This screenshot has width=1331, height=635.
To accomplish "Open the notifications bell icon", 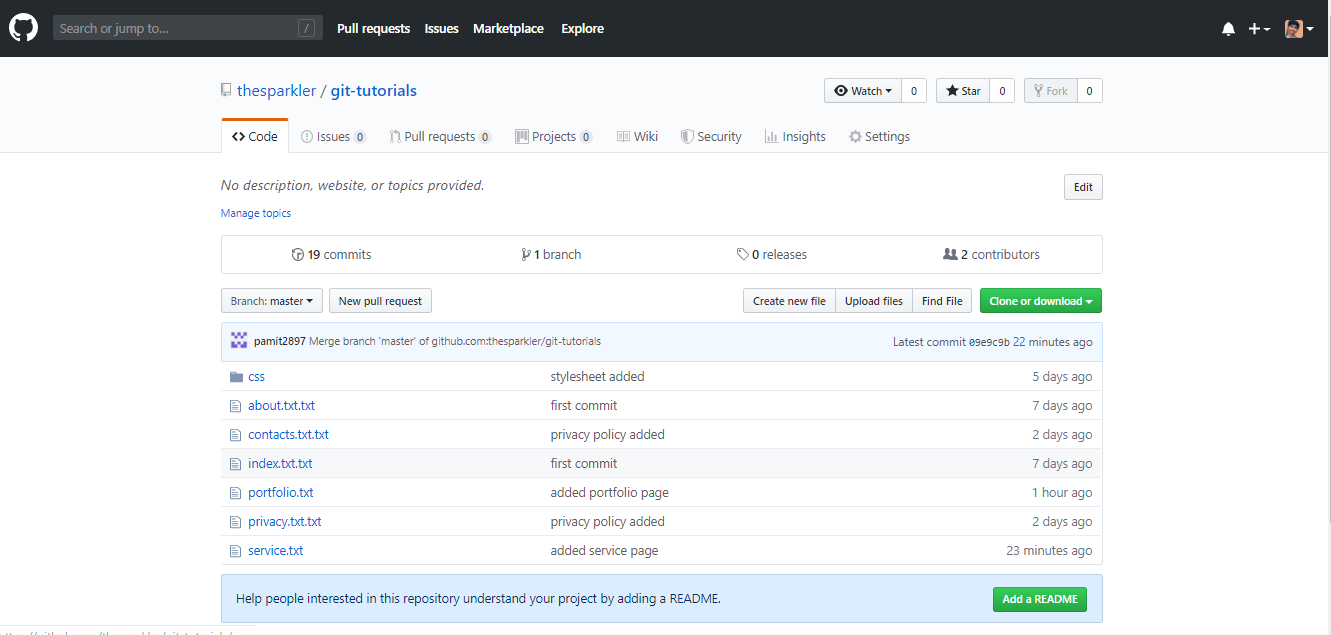I will (1228, 29).
